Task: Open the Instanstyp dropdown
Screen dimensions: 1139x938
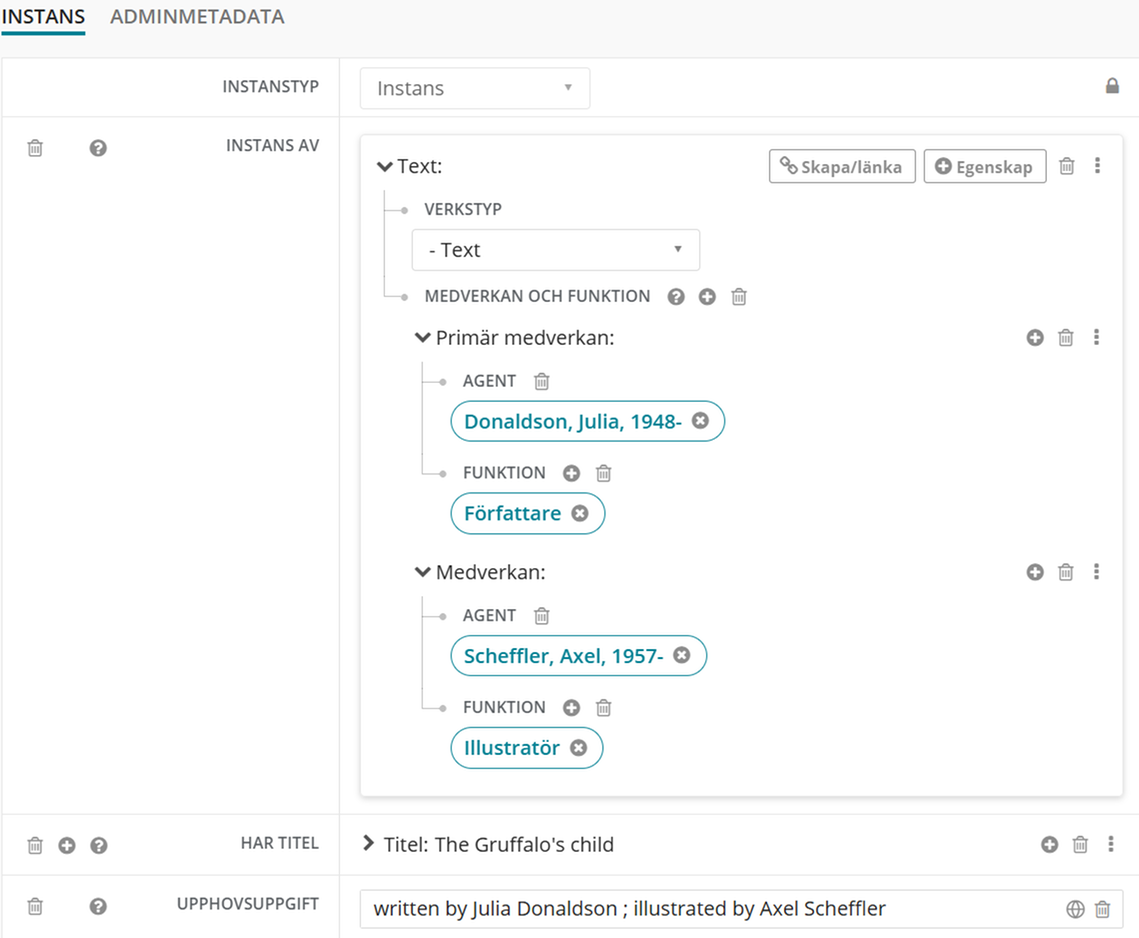Action: [474, 88]
